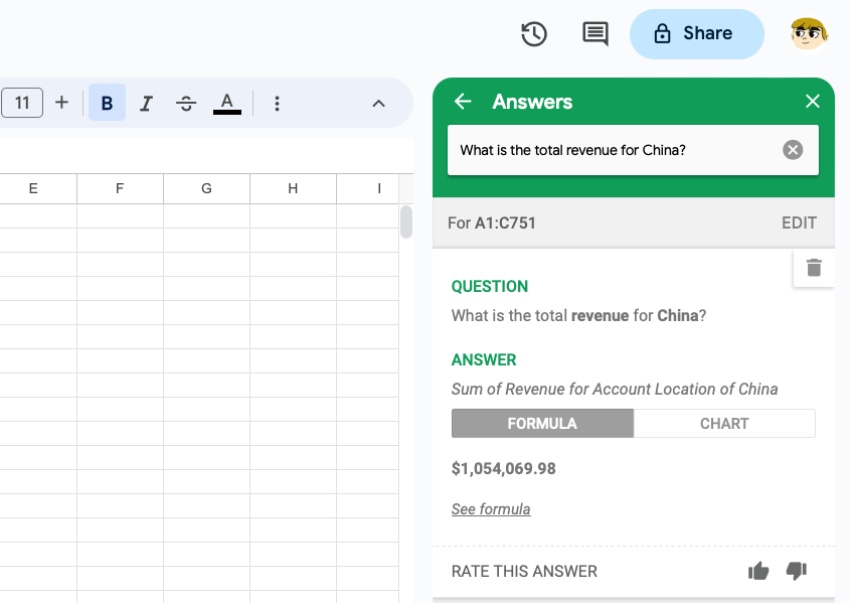
Task: Open more formatting options menu
Action: [277, 102]
